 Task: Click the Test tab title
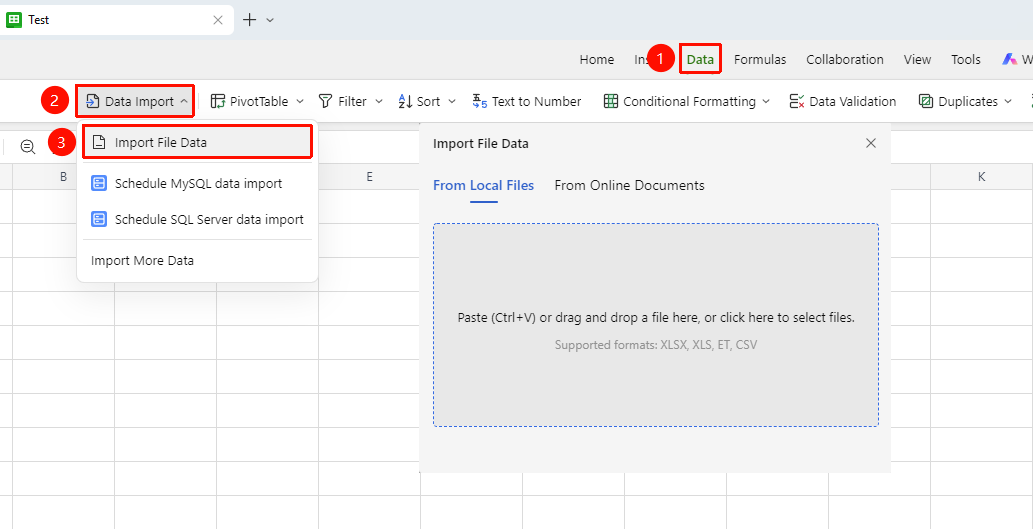39,20
